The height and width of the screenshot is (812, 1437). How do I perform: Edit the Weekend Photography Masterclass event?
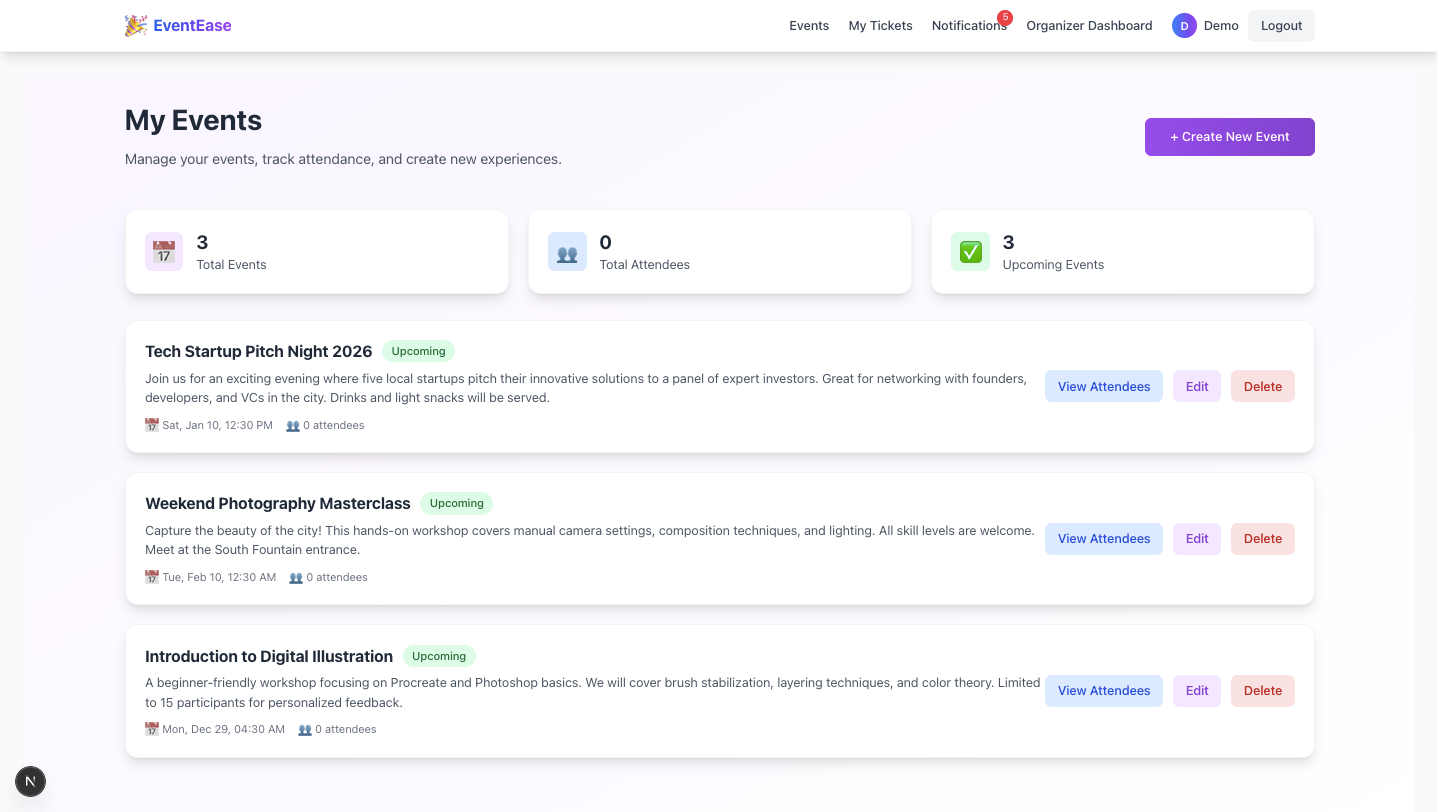click(x=1196, y=539)
